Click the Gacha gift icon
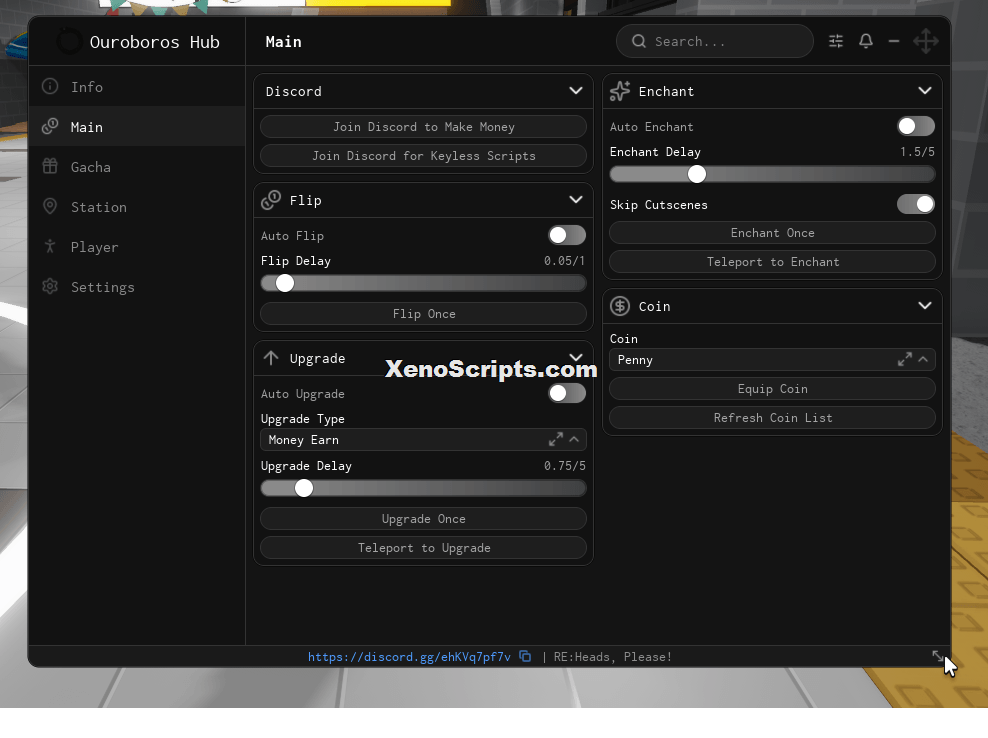 point(50,166)
